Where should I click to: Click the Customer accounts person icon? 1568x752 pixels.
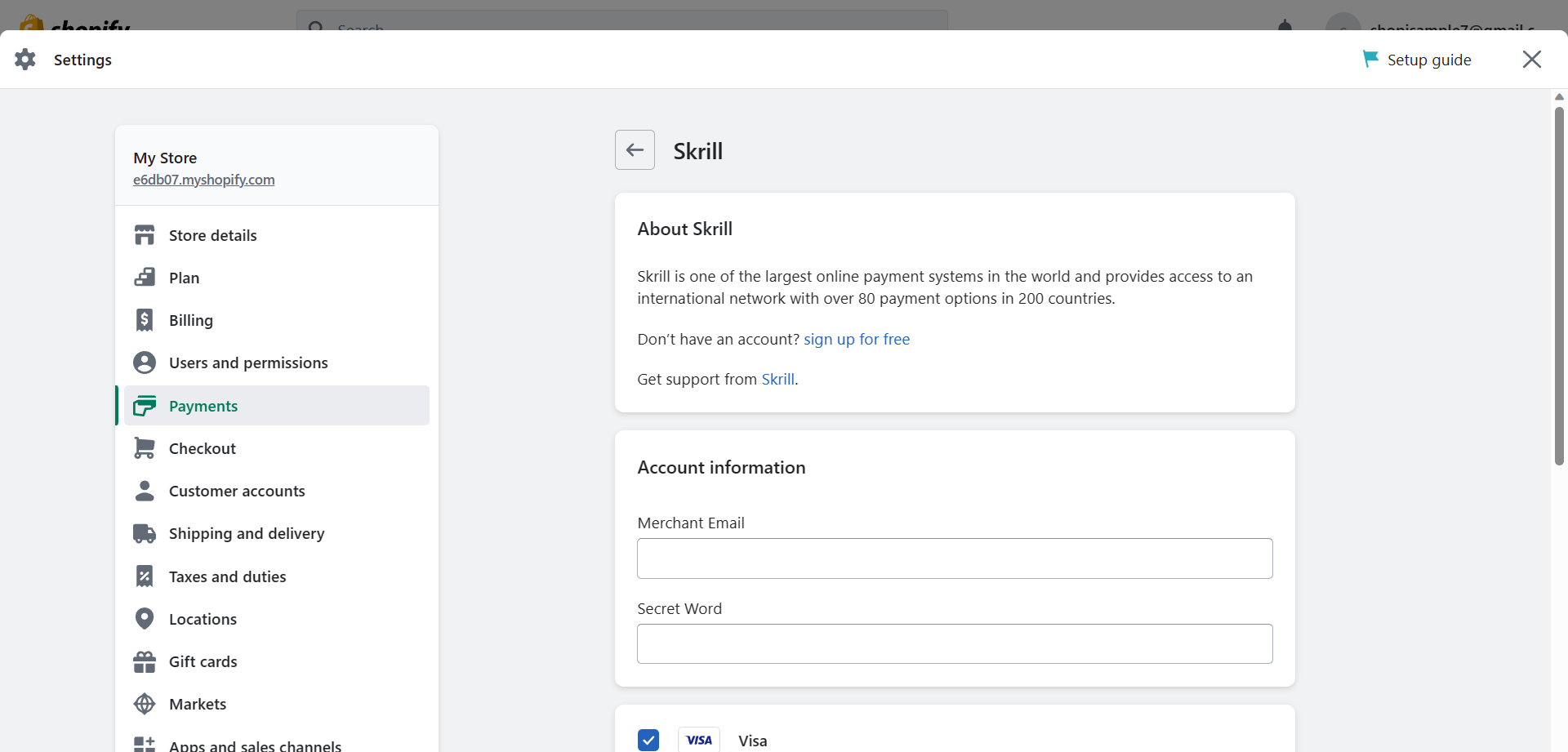click(145, 491)
